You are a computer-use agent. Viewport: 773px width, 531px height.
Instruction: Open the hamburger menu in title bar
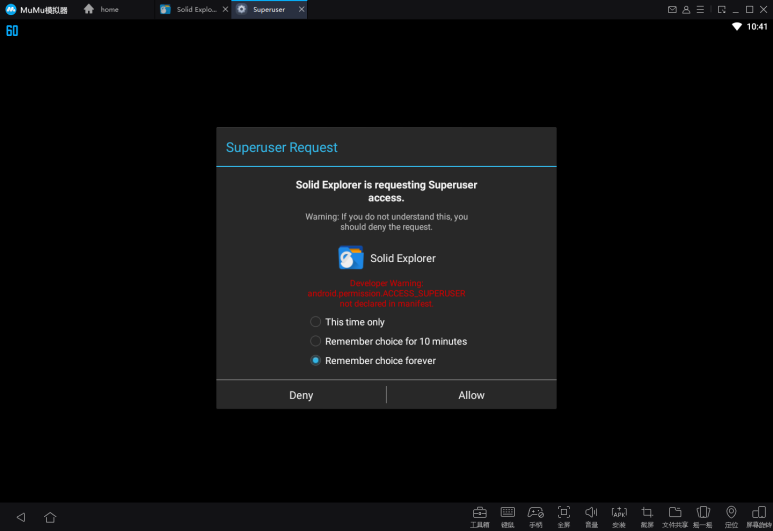pos(700,9)
